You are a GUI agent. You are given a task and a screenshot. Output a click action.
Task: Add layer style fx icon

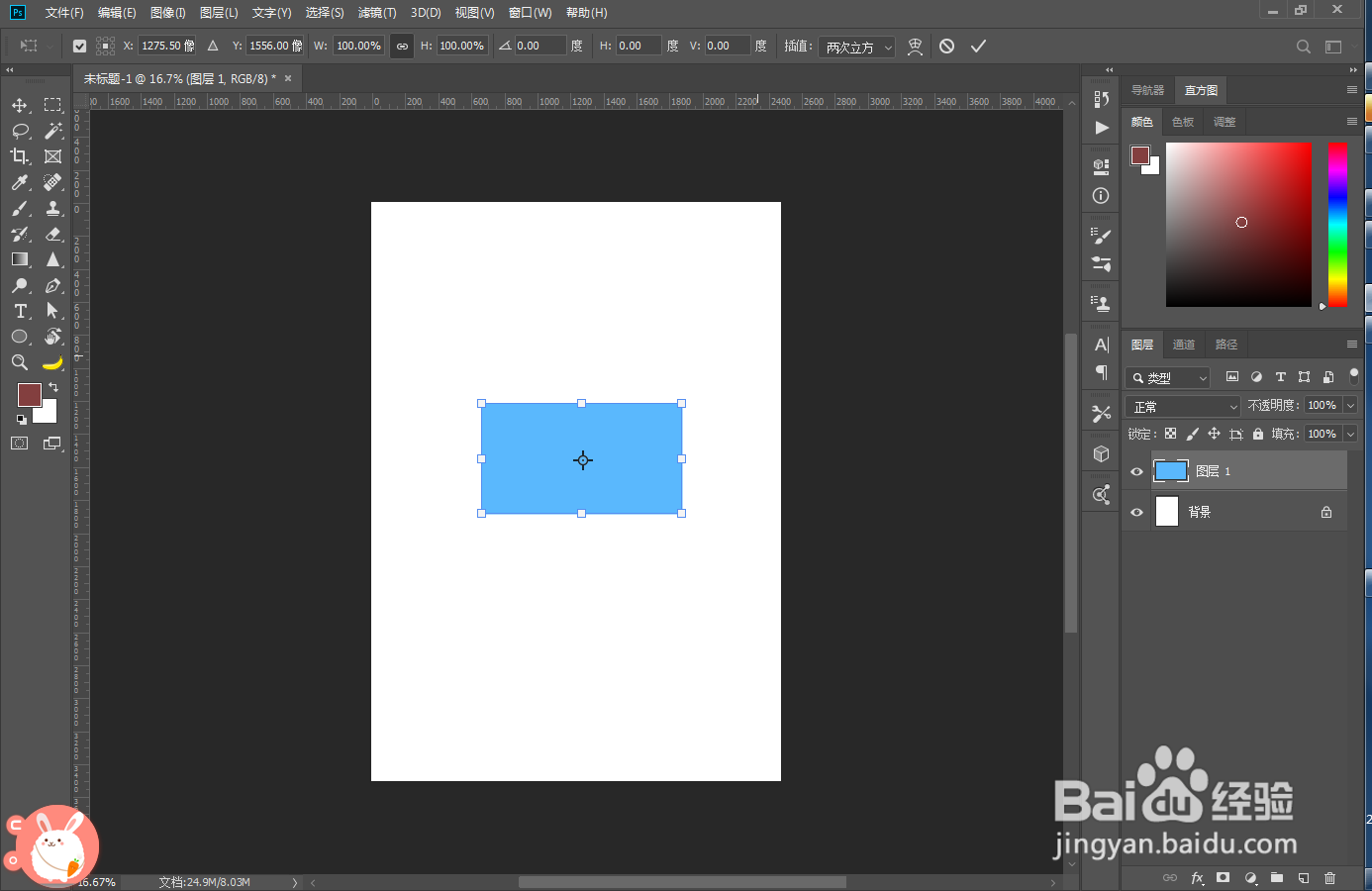[1197, 878]
